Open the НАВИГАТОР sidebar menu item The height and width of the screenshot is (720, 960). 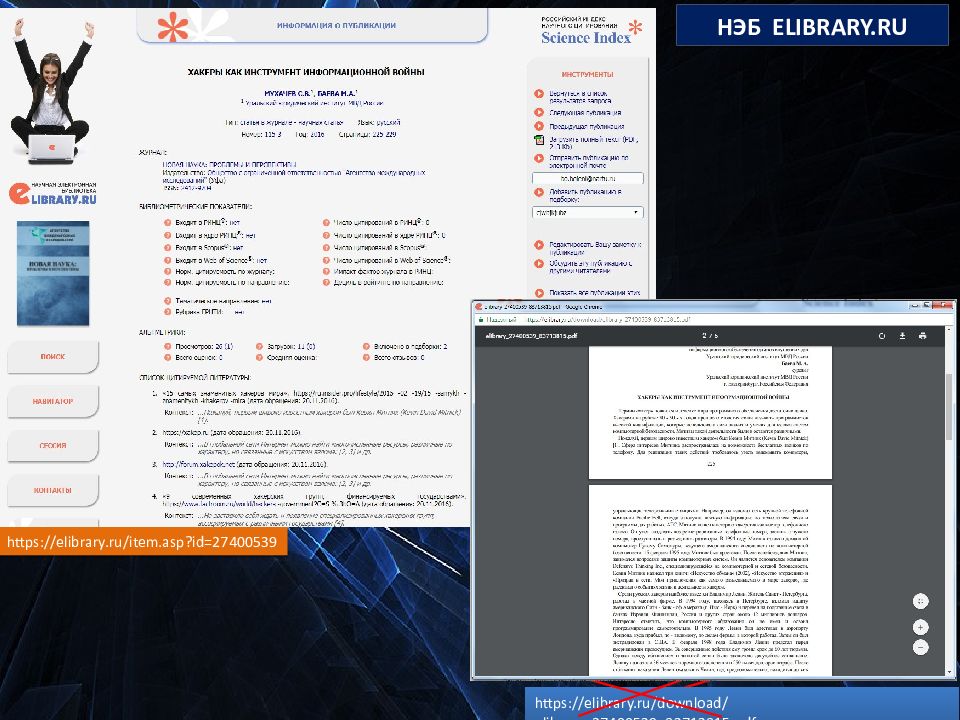(53, 401)
